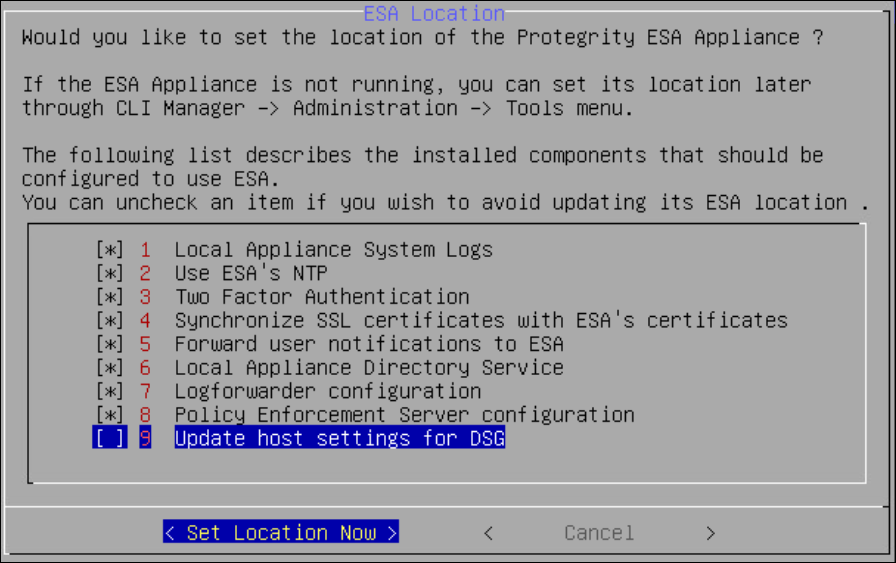
Task: Click the Cancel button
Action: (x=599, y=533)
